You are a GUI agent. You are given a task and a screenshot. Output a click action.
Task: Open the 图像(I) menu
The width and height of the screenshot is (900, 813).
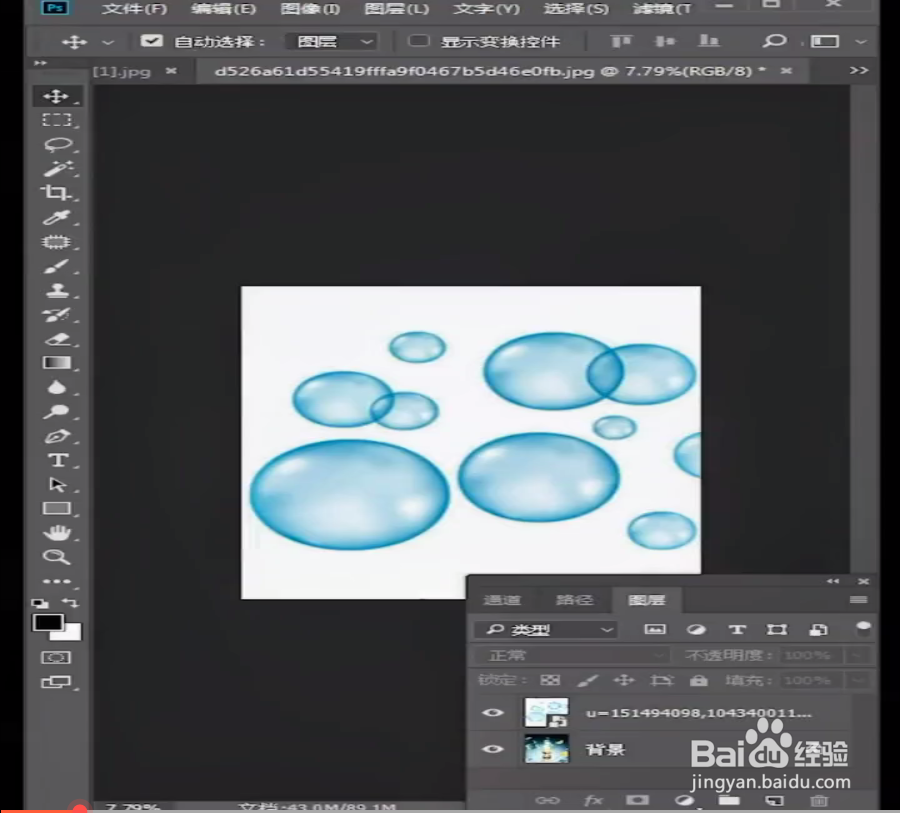click(310, 9)
